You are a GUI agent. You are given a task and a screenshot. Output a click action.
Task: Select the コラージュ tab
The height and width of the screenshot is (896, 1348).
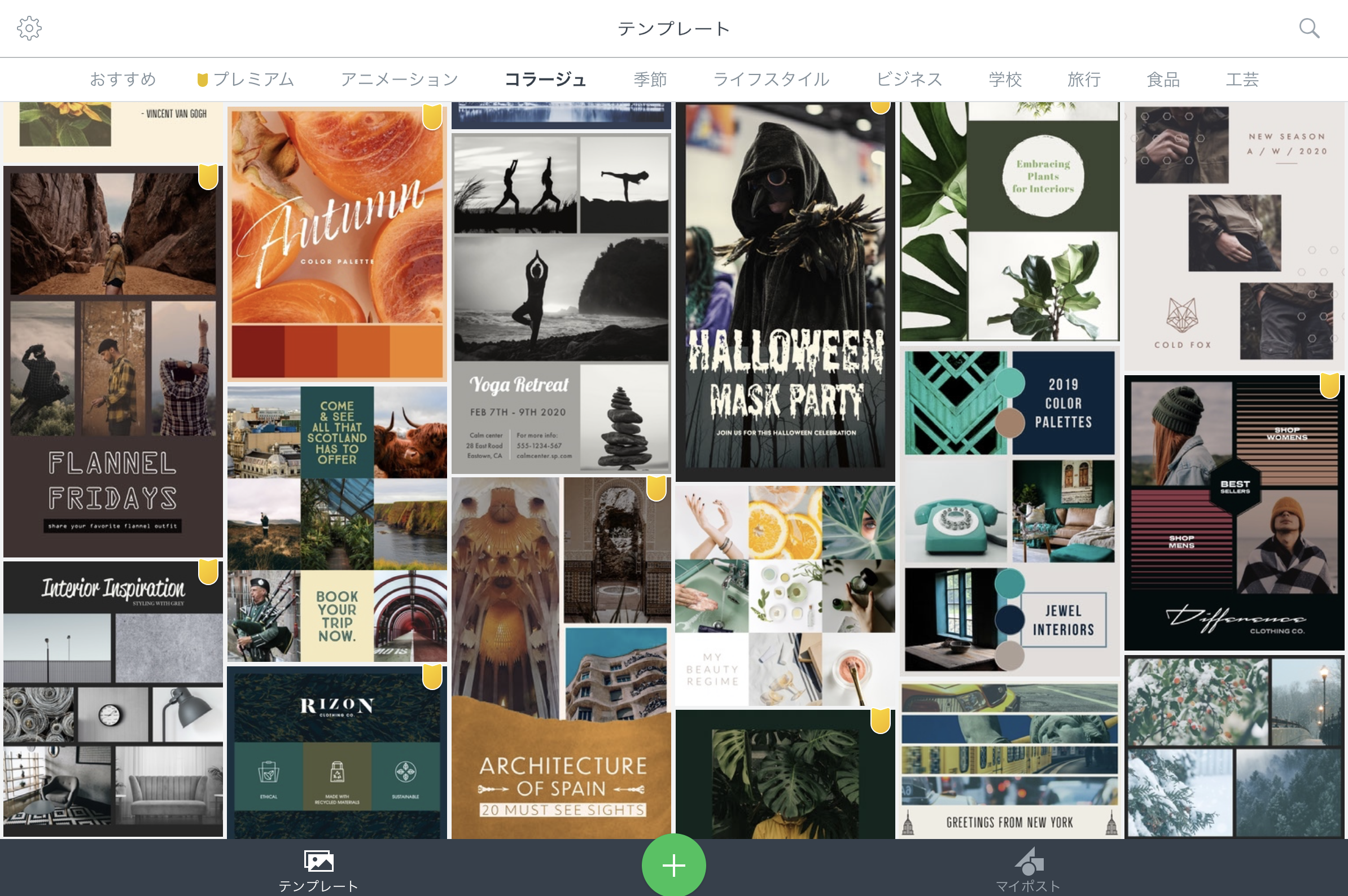pyautogui.click(x=546, y=80)
